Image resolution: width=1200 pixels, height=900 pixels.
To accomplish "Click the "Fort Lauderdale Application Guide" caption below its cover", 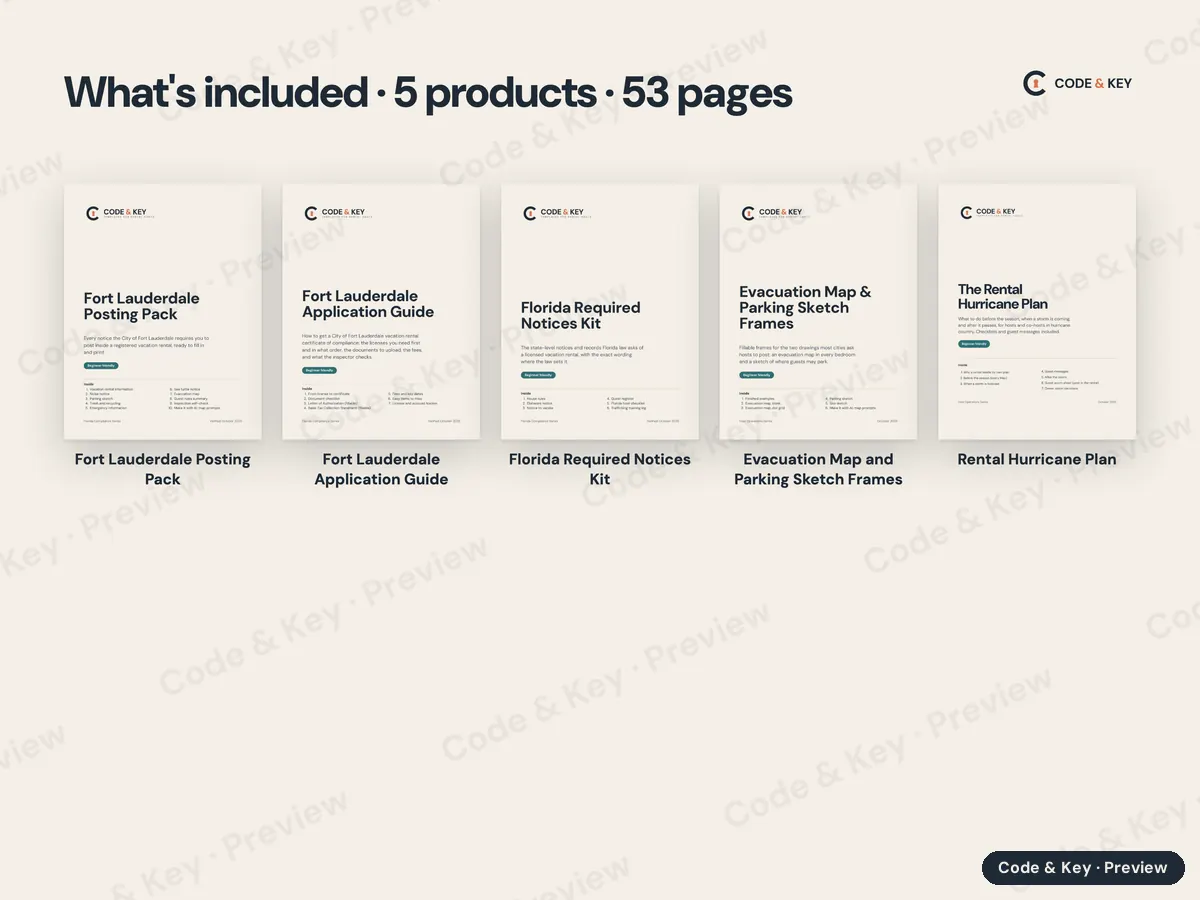I will point(381,469).
